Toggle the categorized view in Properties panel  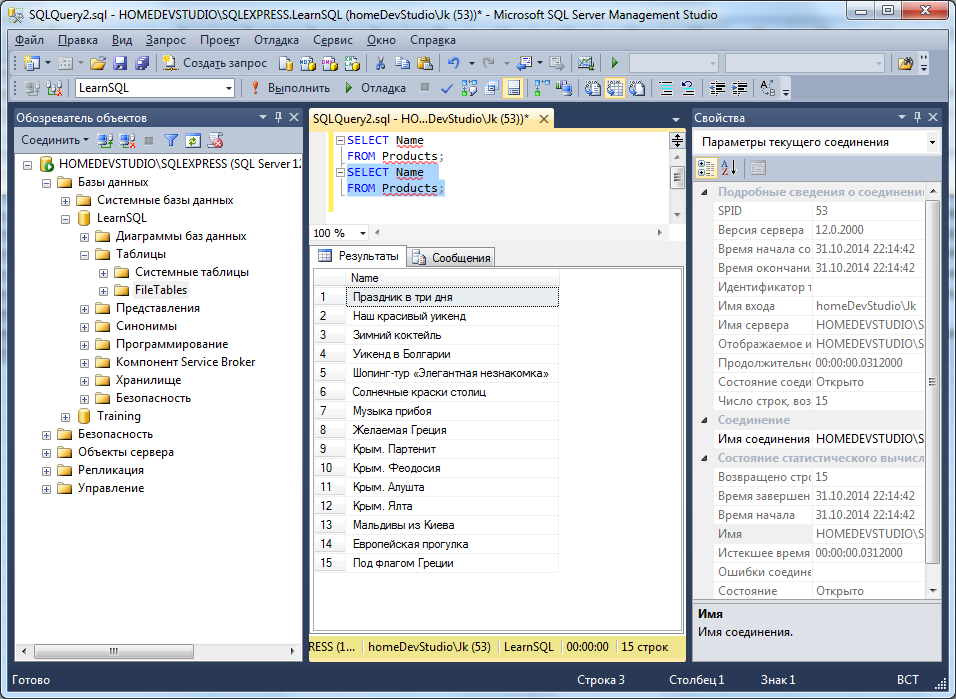(706, 168)
